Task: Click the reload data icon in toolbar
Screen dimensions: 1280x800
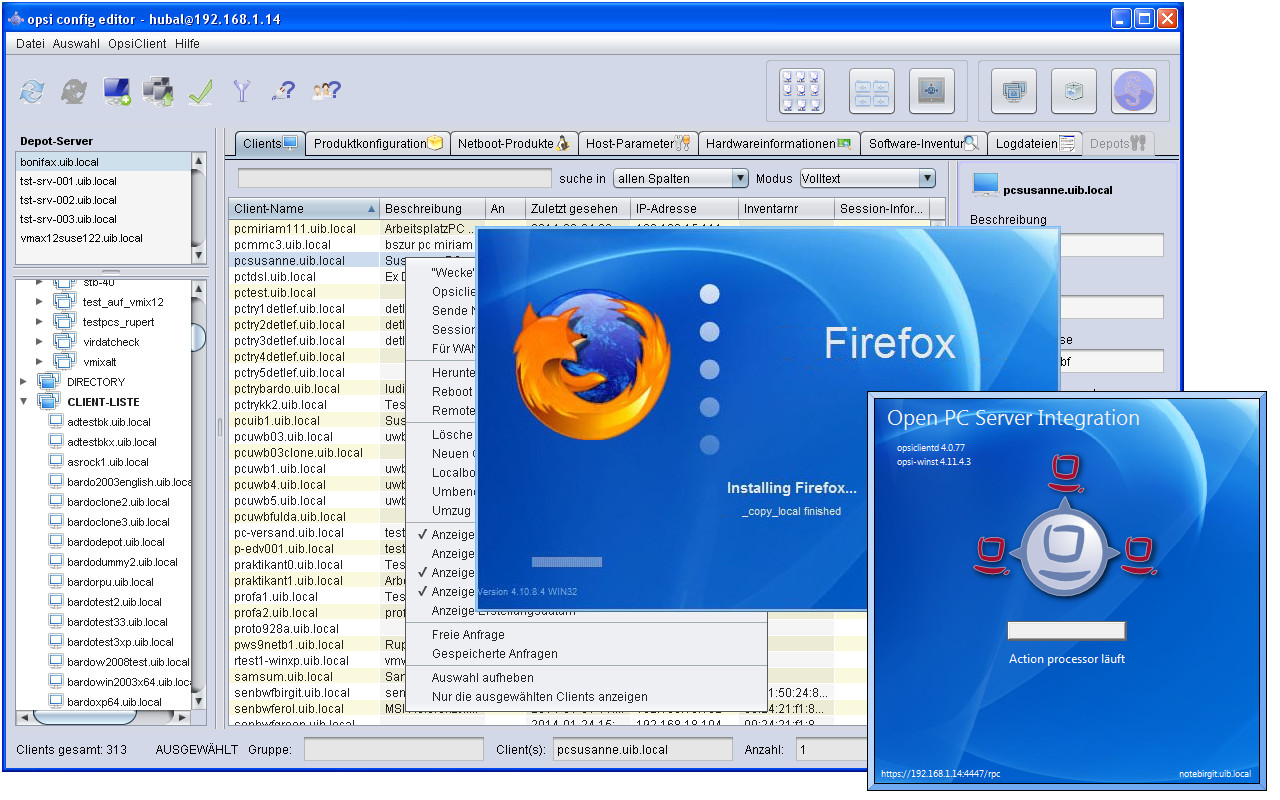Action: (x=32, y=92)
